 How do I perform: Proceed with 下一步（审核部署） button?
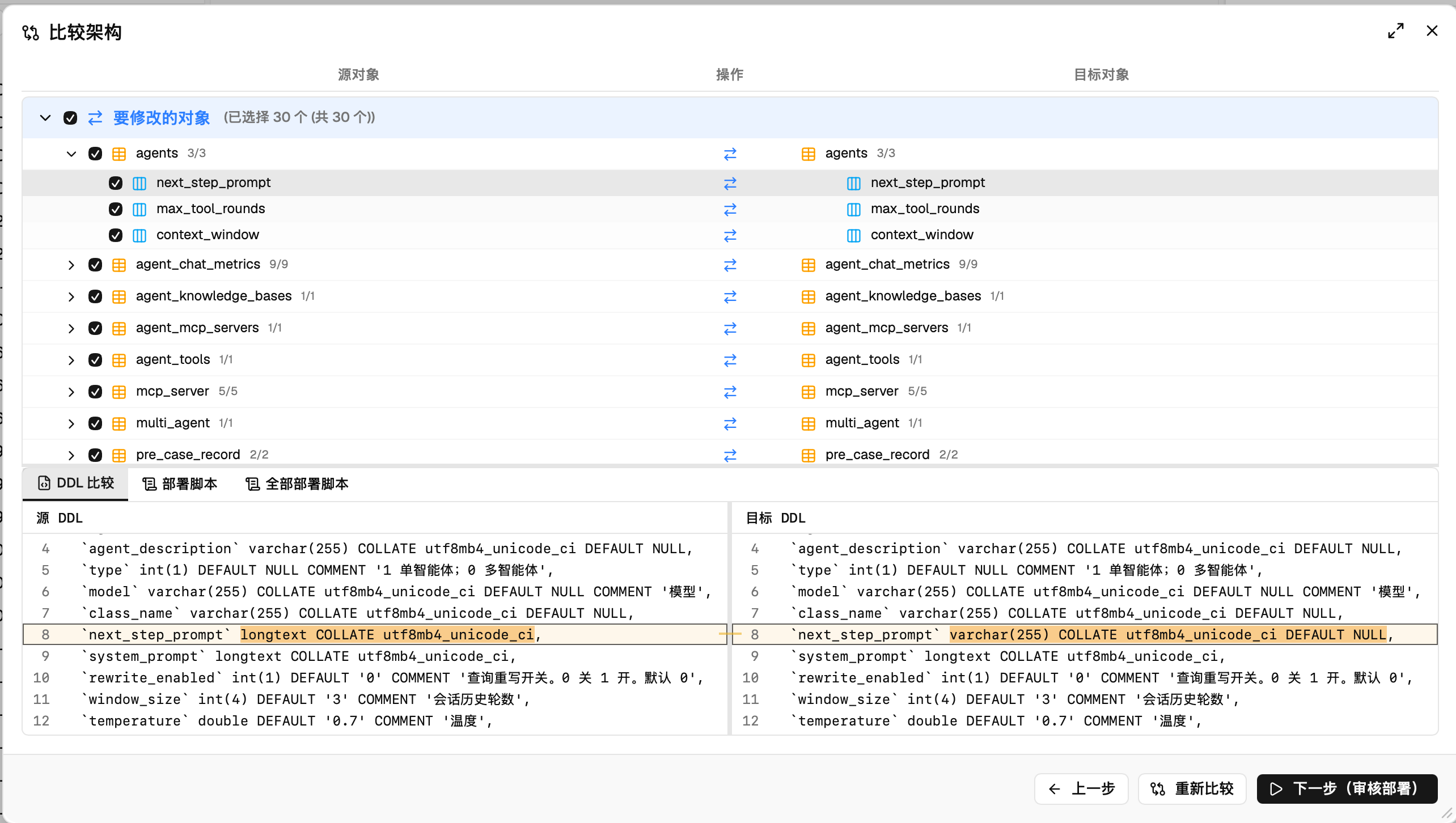pos(1347,788)
